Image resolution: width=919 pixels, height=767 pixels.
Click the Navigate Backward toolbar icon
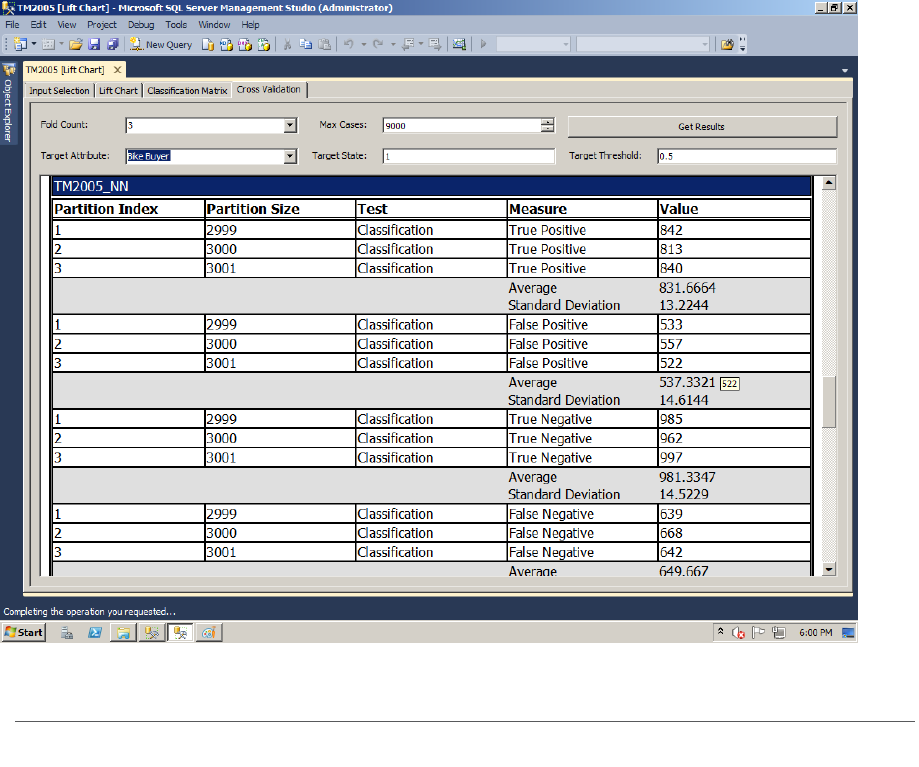pos(409,44)
